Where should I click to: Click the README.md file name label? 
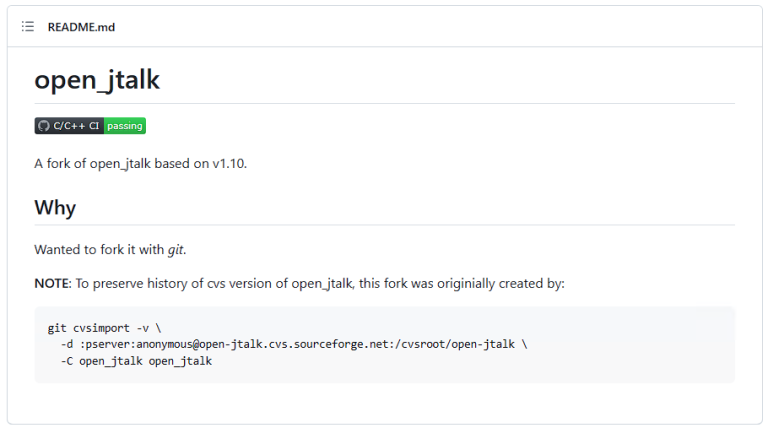(81, 27)
